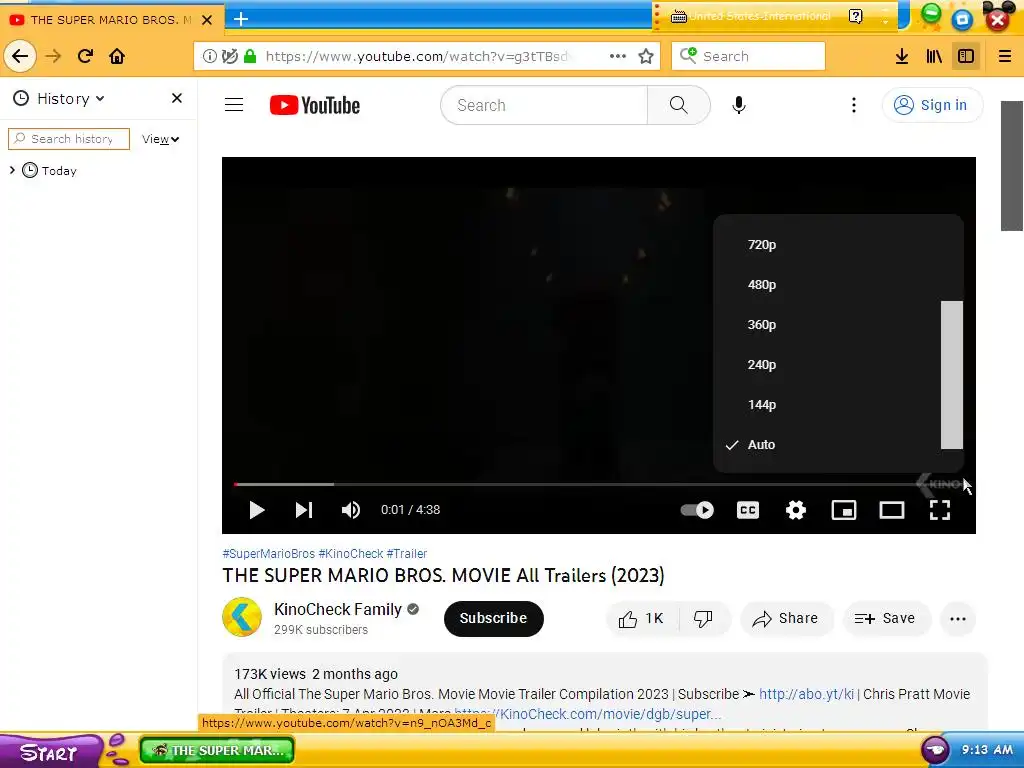1024x768 pixels.
Task: Enter full screen mode
Action: [940, 510]
